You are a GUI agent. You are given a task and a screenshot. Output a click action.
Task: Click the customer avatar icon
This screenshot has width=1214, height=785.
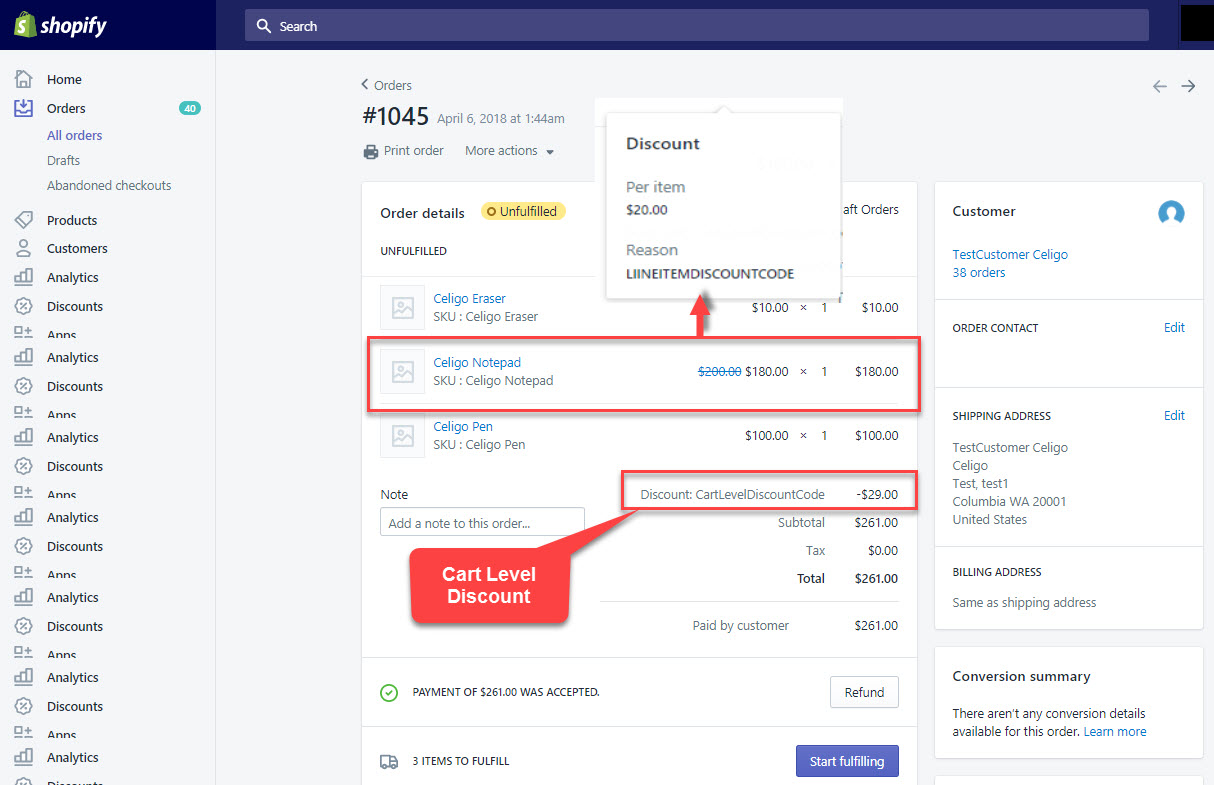[x=1171, y=212]
